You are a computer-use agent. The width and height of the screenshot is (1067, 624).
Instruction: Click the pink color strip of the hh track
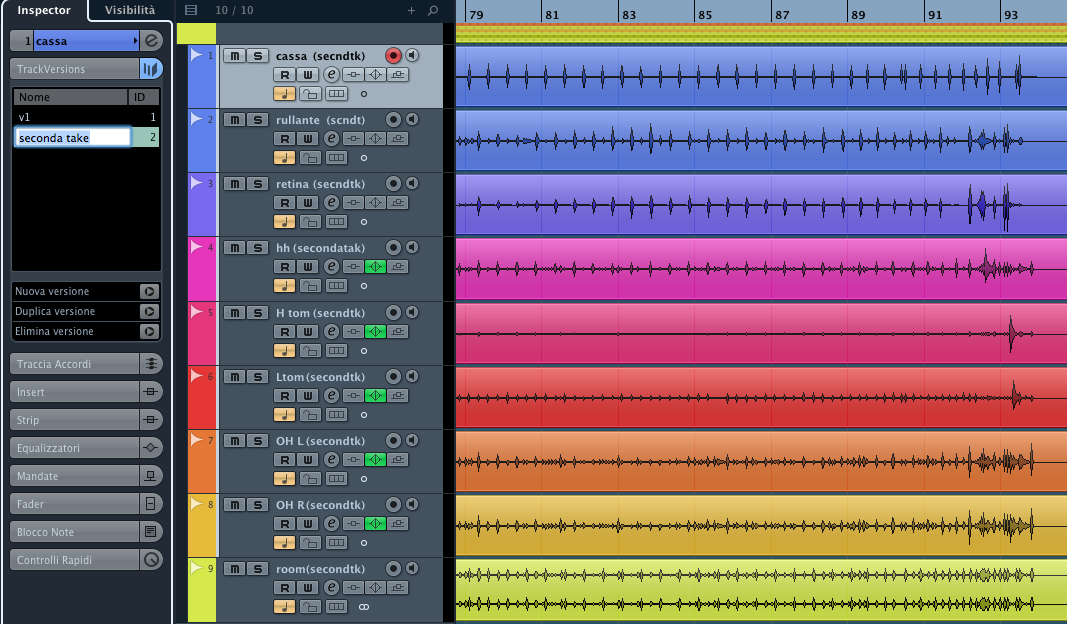pos(201,269)
